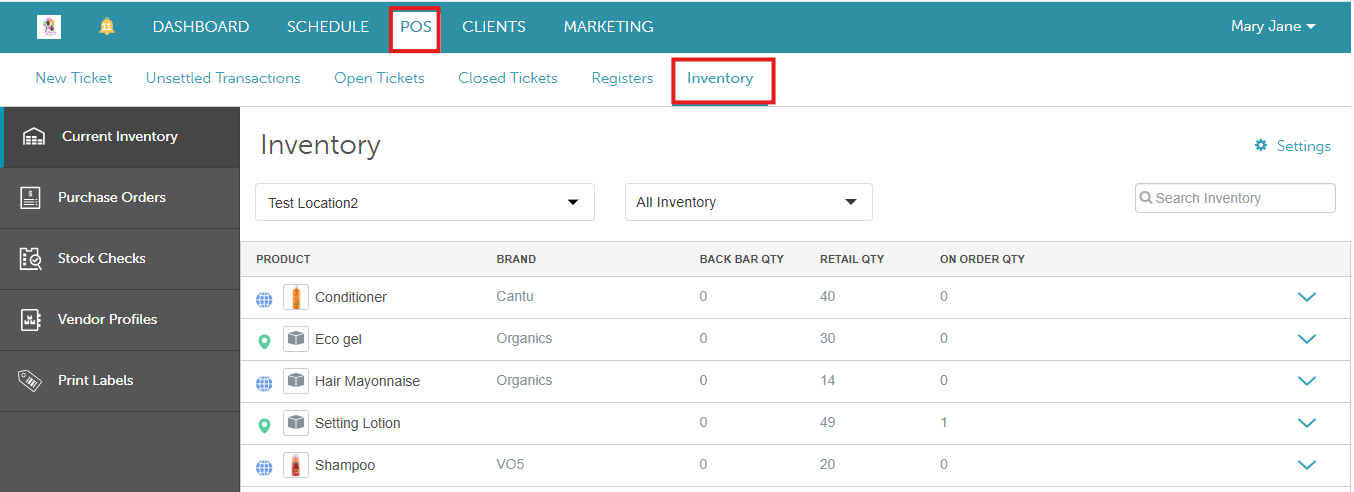
Task: Open Purchase Orders in sidebar
Action: 120,198
